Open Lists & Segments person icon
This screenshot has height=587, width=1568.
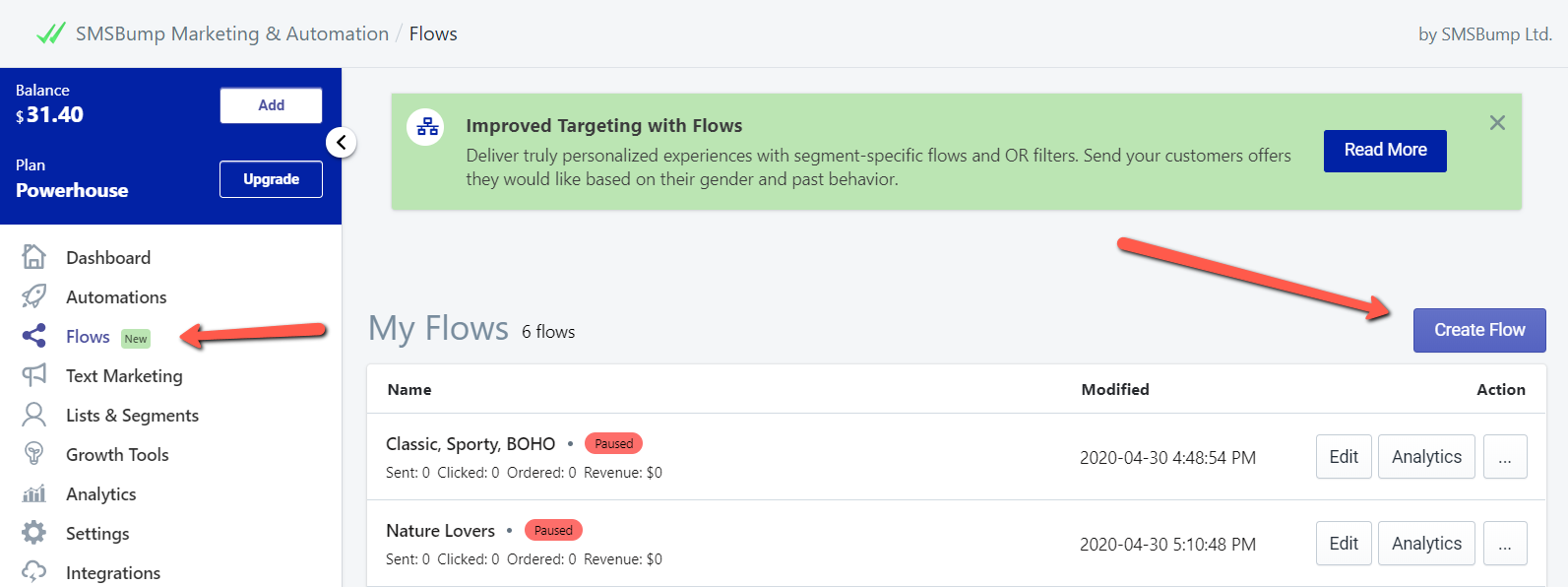click(33, 415)
